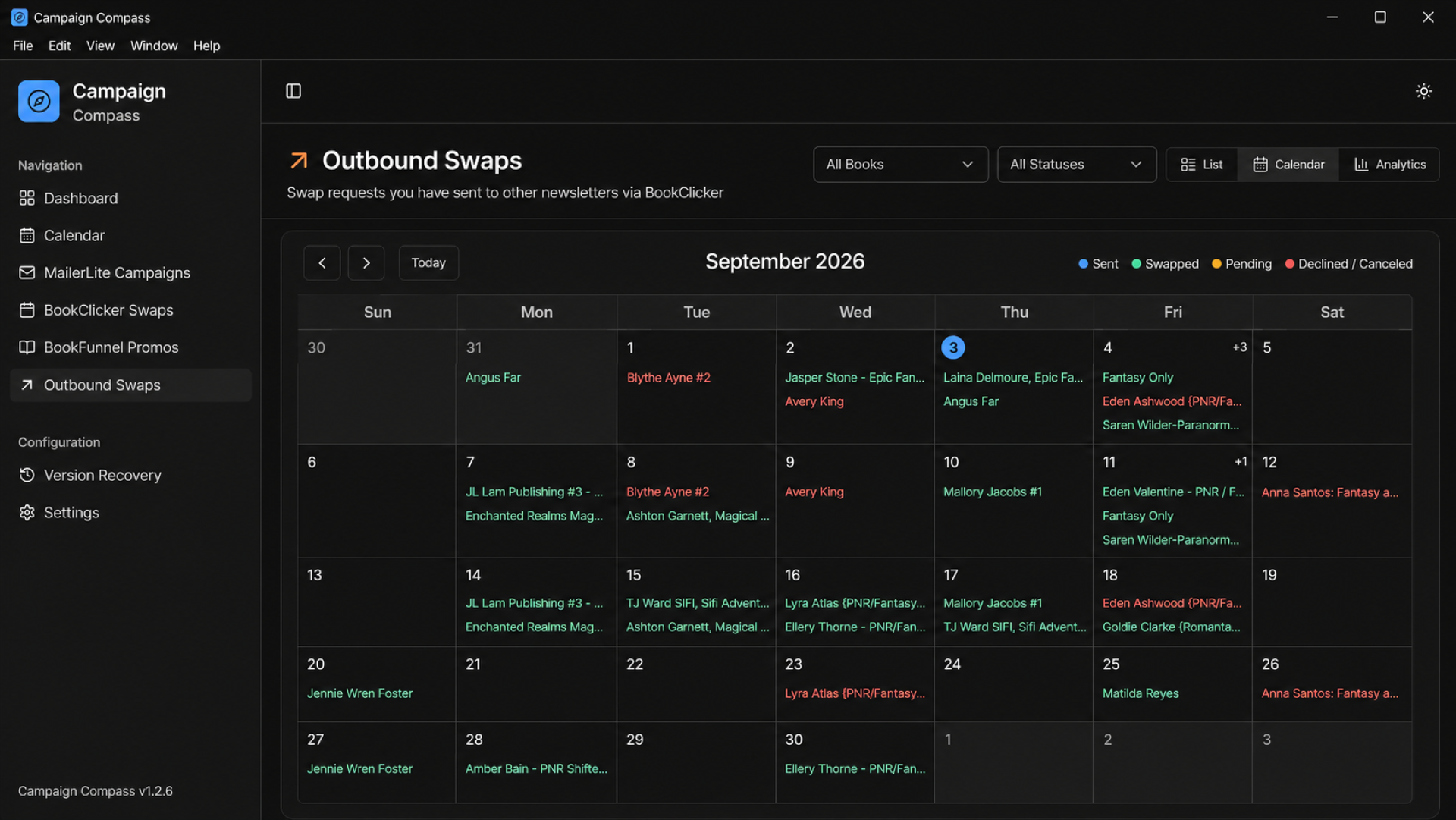
Task: Click the Swapped legend green dot
Action: coord(1136,264)
